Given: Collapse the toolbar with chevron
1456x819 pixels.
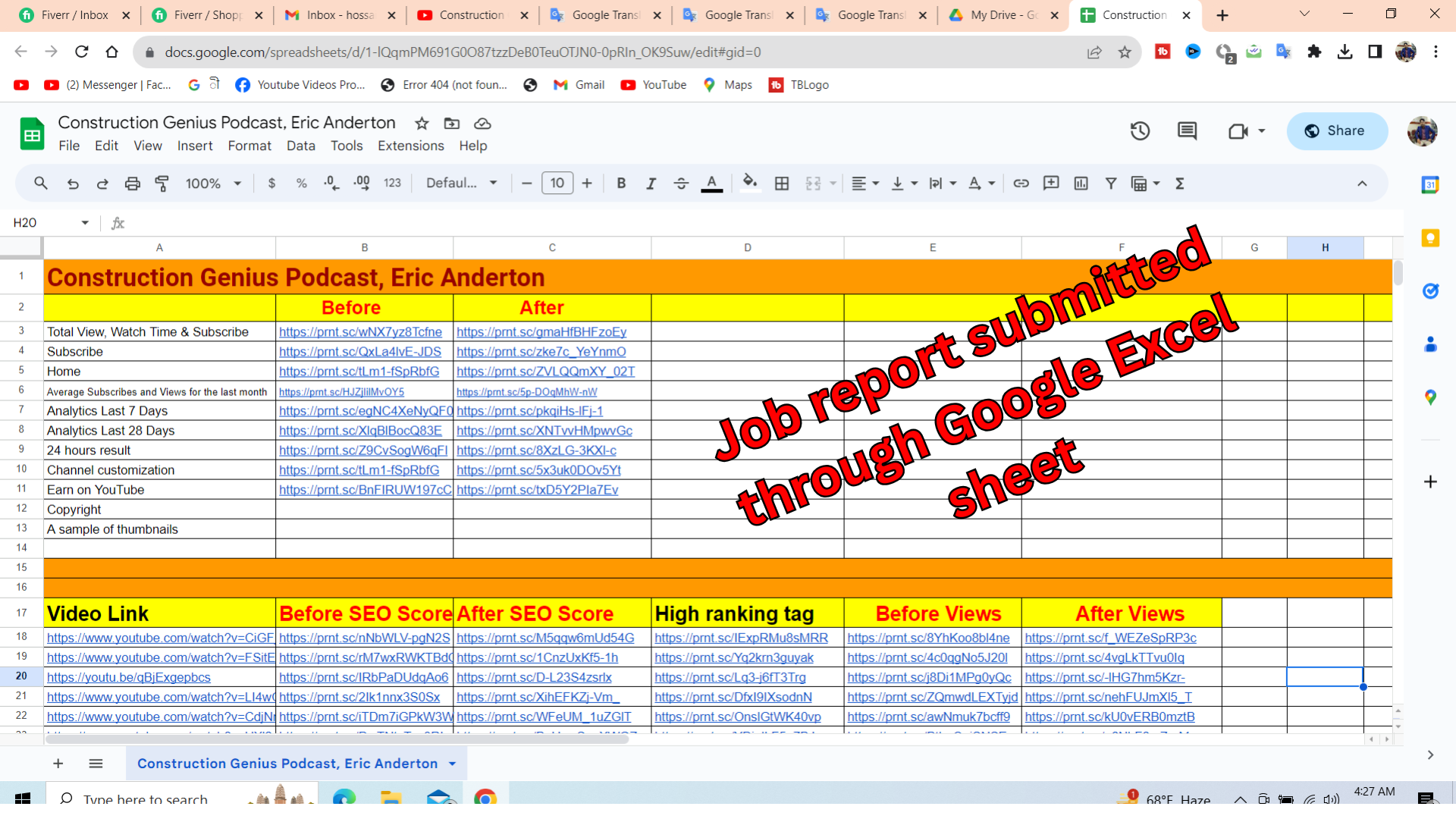Looking at the screenshot, I should click(1362, 184).
